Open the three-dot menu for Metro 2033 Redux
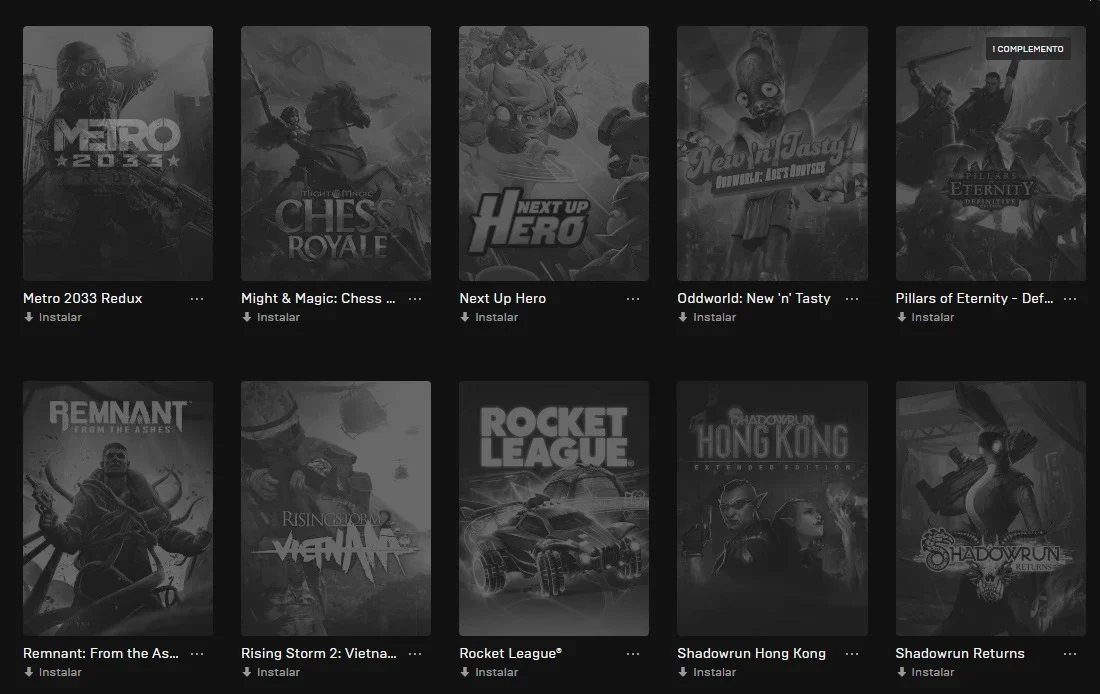Image resolution: width=1100 pixels, height=694 pixels. point(197,299)
